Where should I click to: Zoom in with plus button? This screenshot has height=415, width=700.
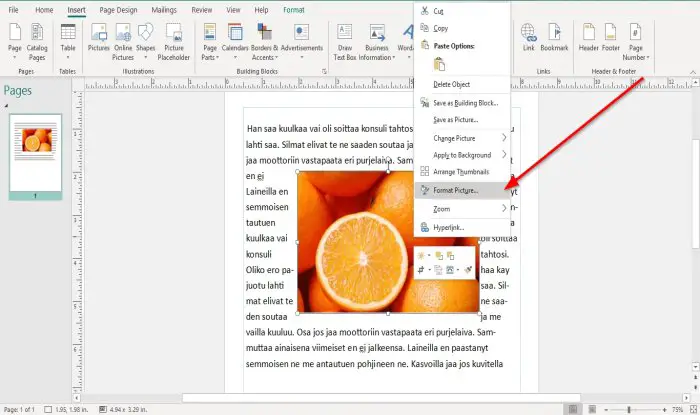click(664, 410)
